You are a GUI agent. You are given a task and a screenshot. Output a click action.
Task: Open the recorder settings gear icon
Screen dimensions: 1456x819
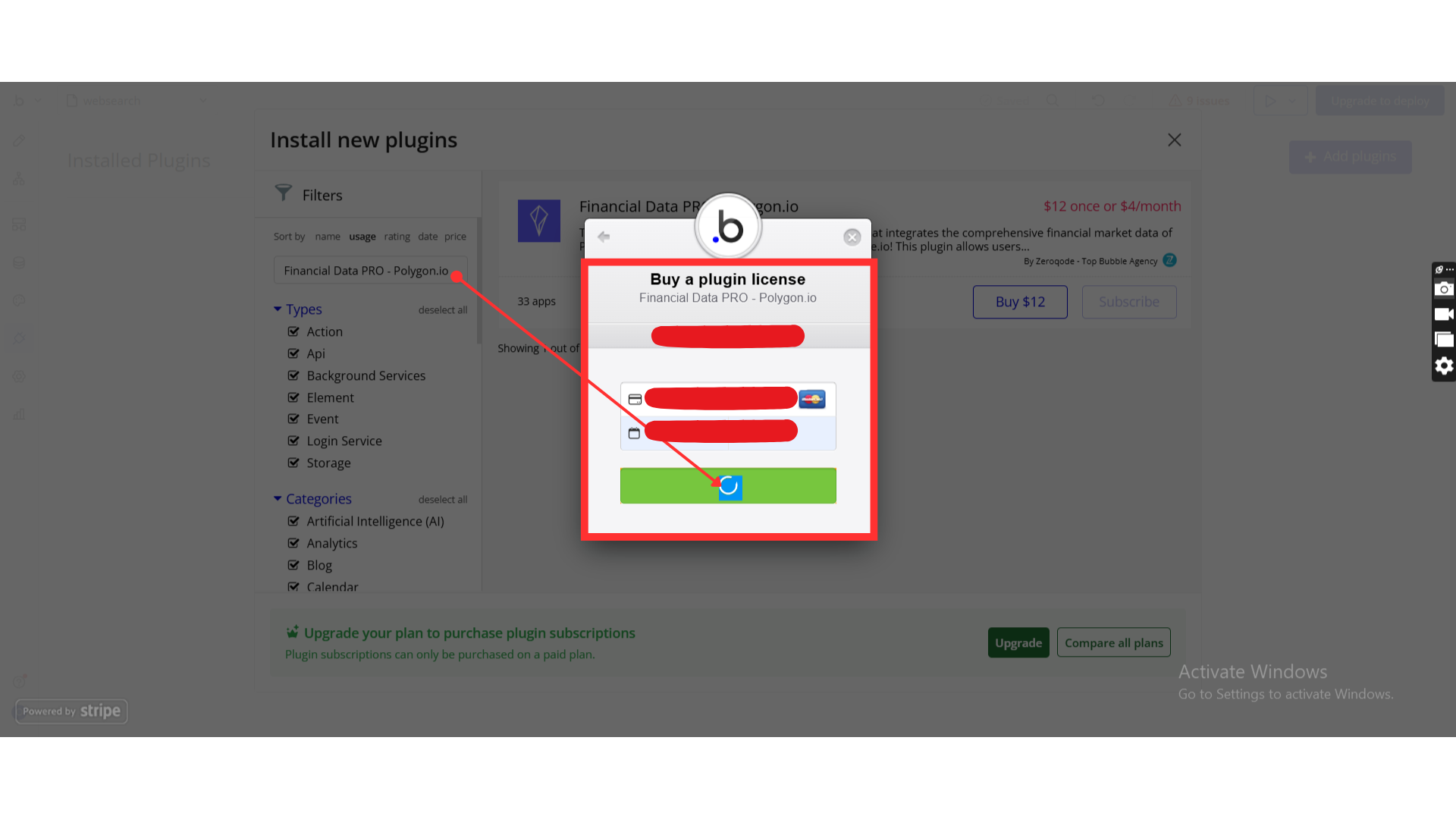click(1443, 366)
